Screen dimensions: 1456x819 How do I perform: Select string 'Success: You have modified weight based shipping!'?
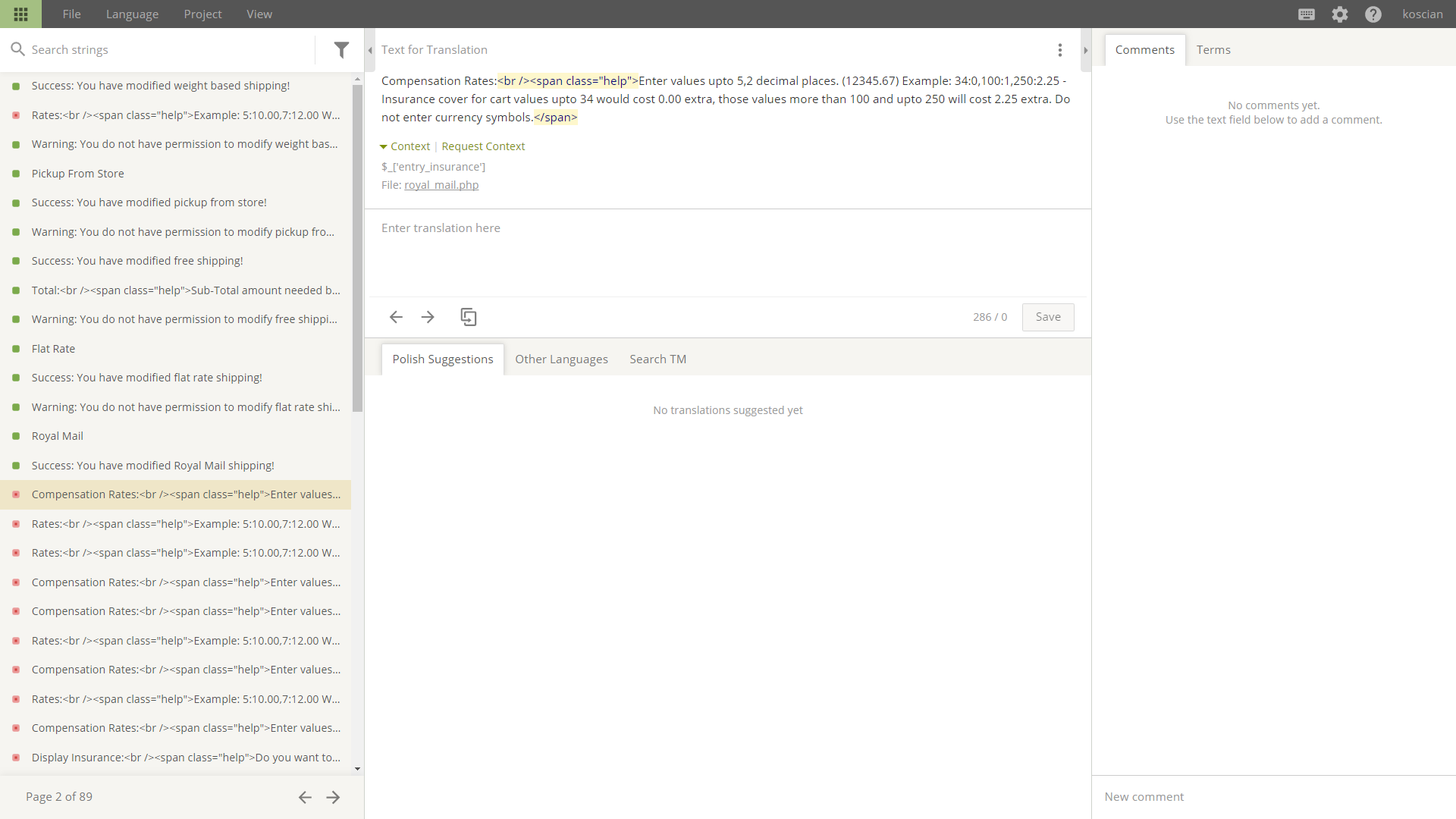coord(175,86)
